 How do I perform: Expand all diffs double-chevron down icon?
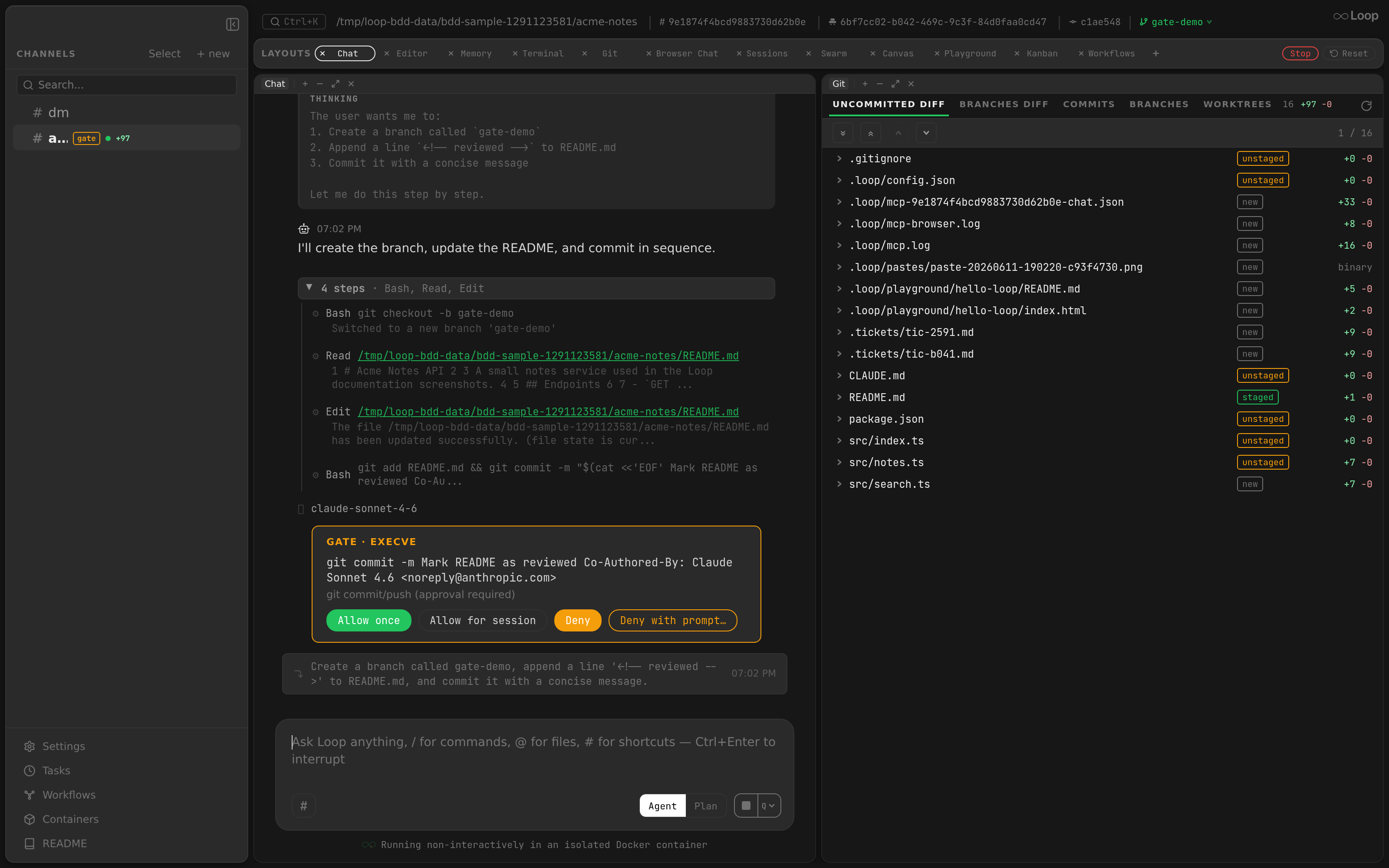pyautogui.click(x=843, y=133)
